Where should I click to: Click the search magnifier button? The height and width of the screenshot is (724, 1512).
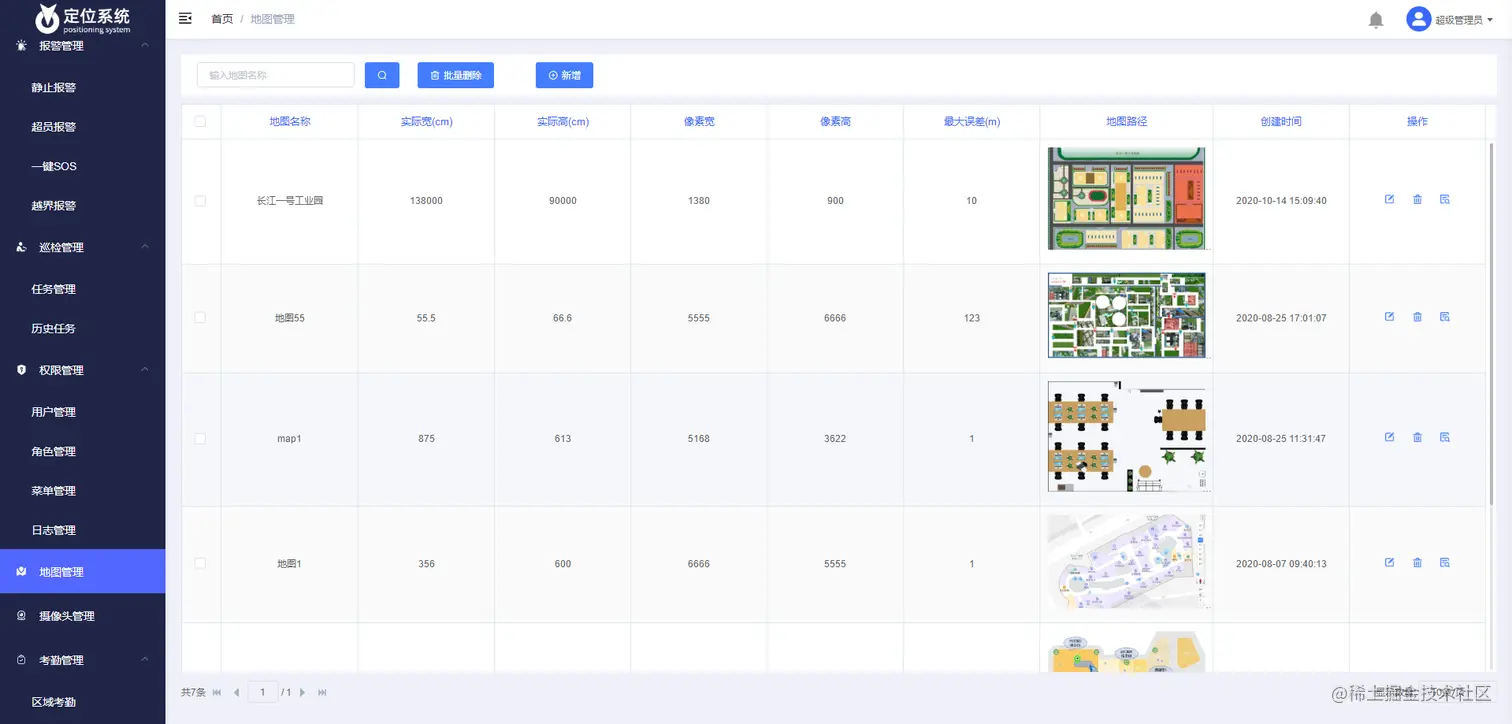pos(381,75)
